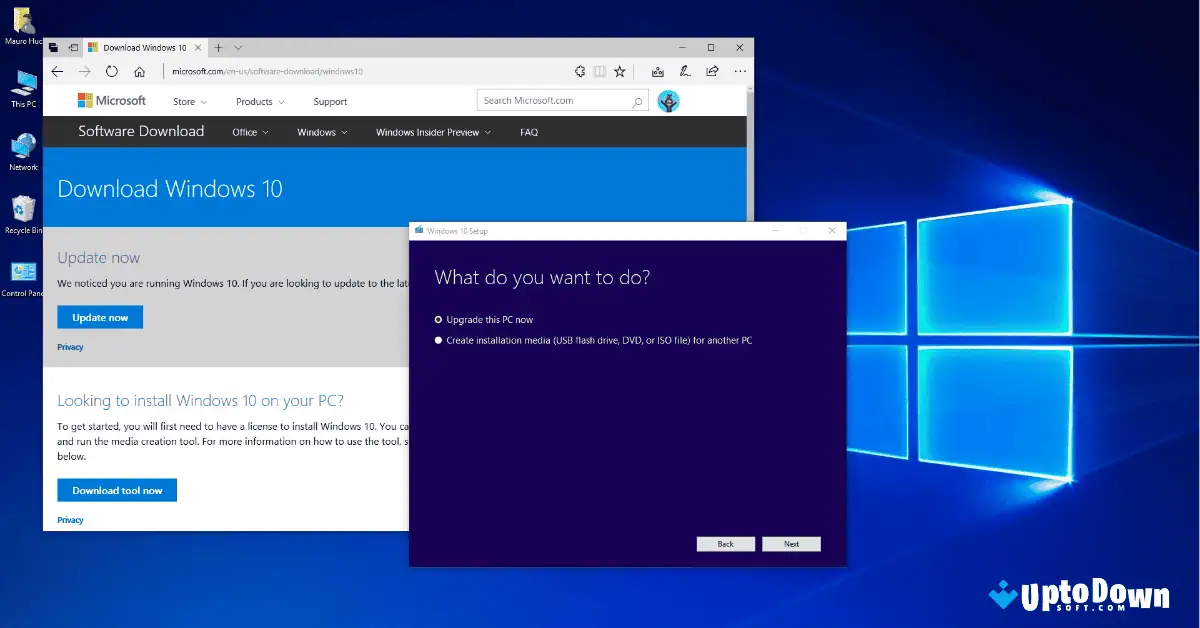Screen dimensions: 1200x628
Task: Choose Create installation media for another PC
Action: click(438, 340)
